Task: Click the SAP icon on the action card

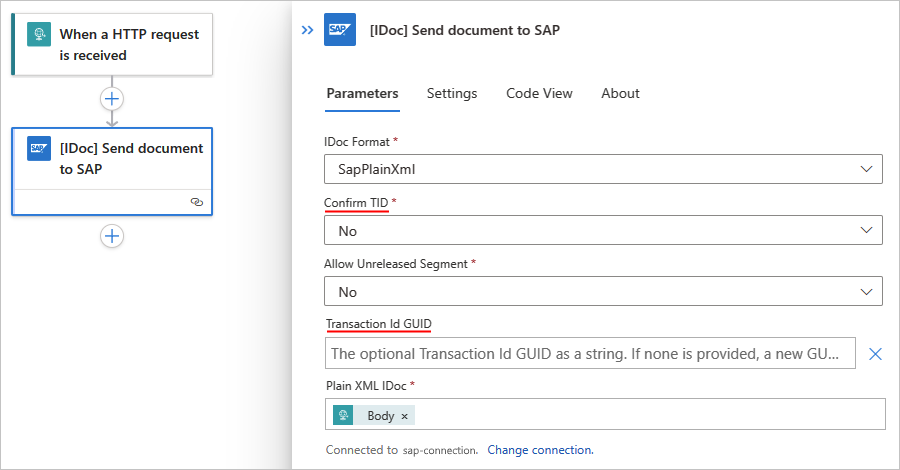Action: coord(39,149)
